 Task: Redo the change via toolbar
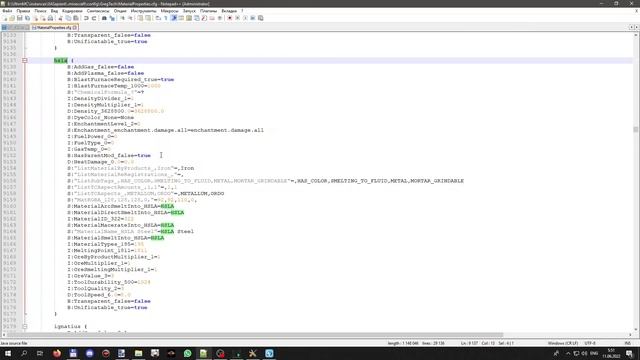click(x=94, y=18)
